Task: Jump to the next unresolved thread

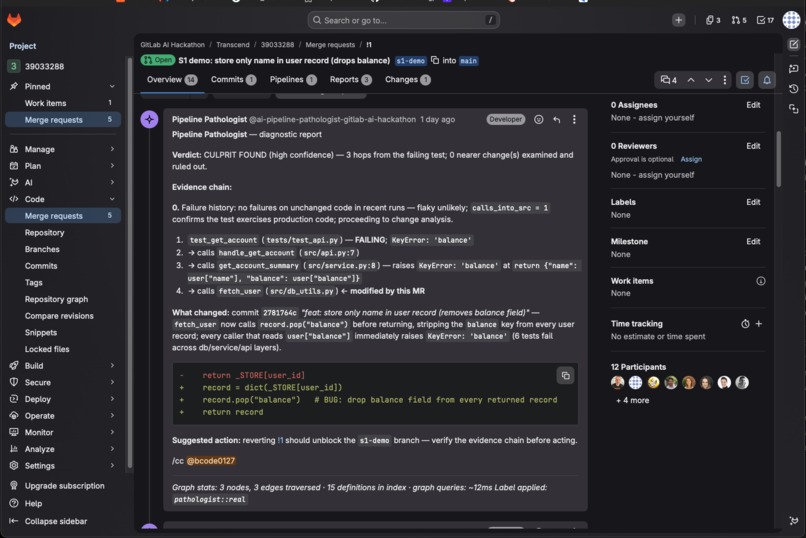Action: point(708,80)
